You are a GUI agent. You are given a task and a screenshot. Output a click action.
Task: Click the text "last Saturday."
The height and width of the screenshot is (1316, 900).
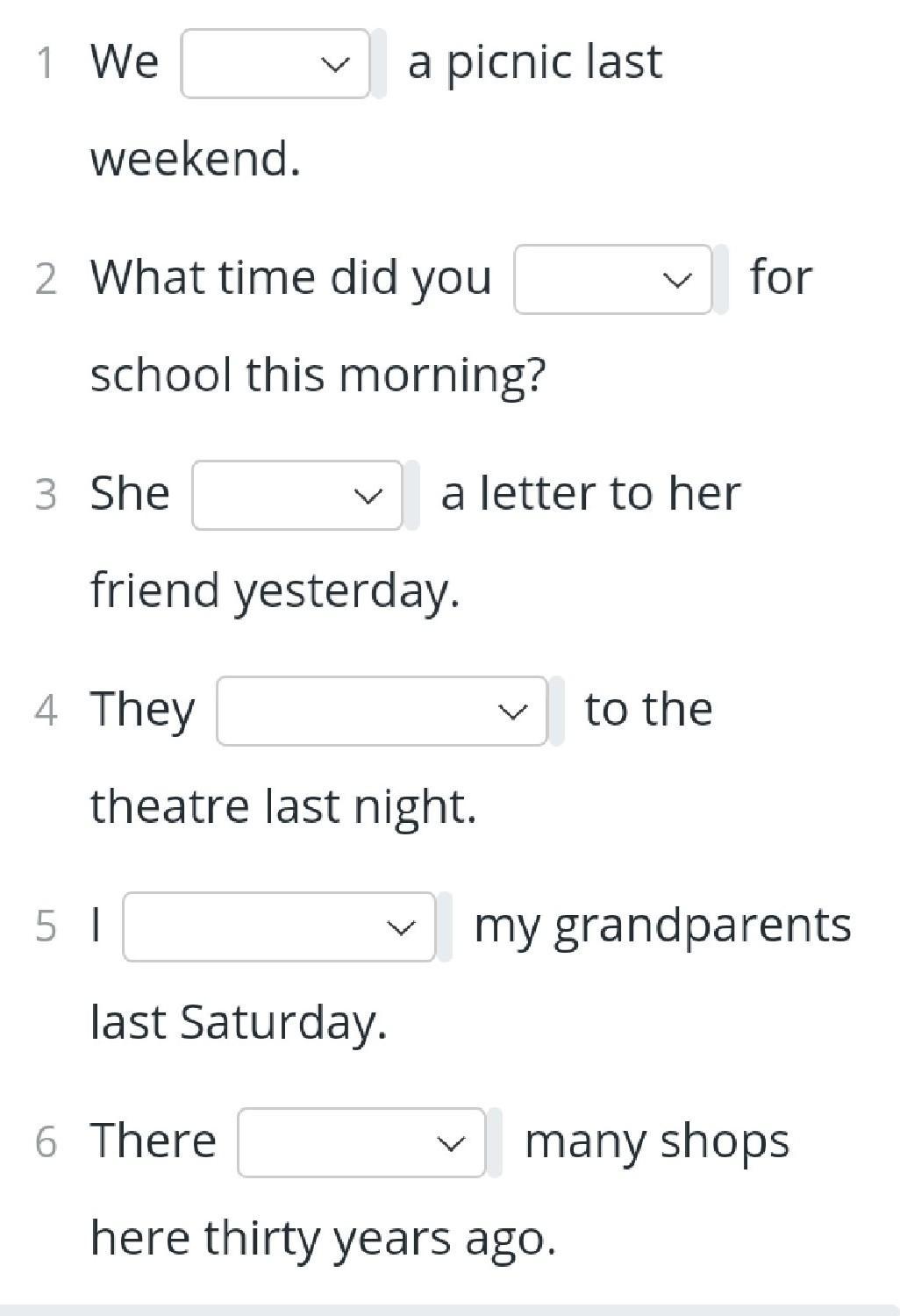pyautogui.click(x=239, y=1022)
